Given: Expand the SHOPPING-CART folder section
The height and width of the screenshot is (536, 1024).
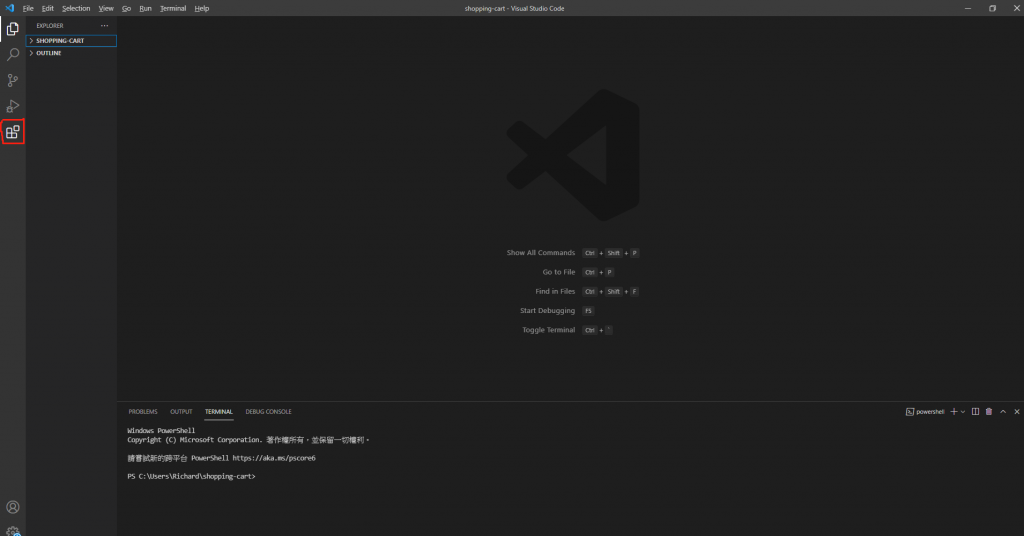Looking at the screenshot, I should (71, 40).
